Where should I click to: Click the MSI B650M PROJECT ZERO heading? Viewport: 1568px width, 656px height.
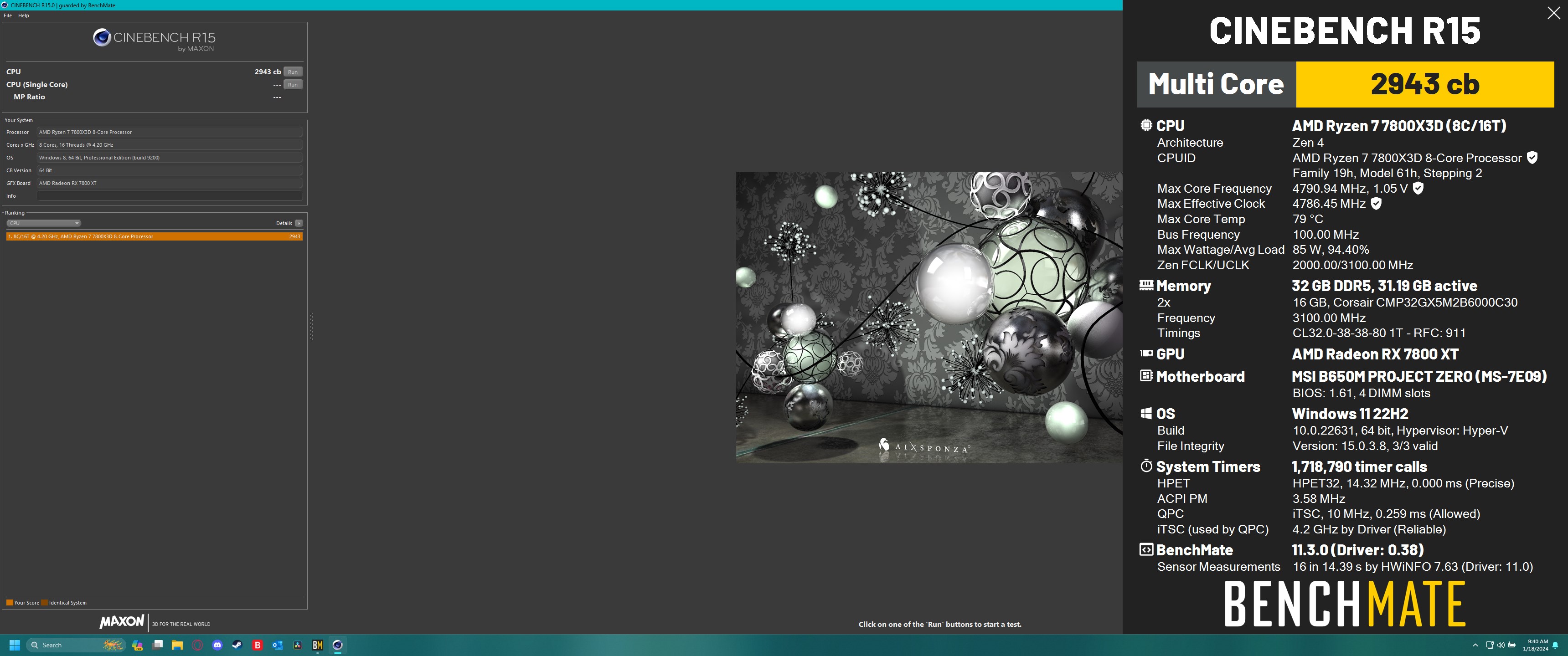1419,376
